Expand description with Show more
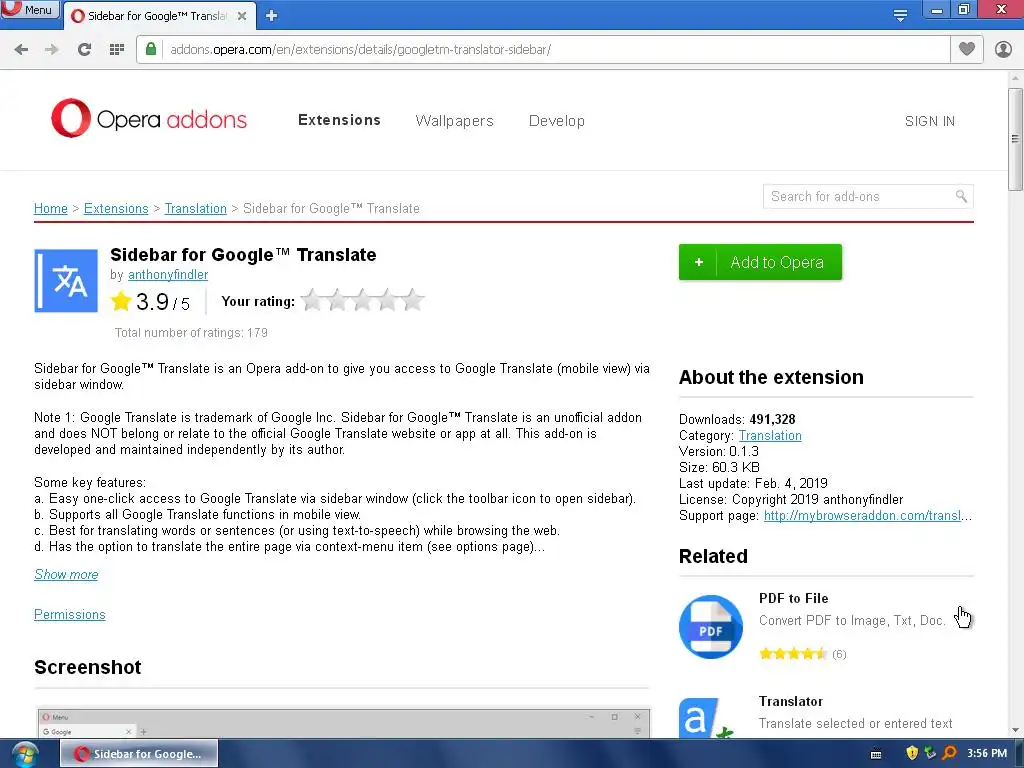The image size is (1024, 768). [66, 575]
